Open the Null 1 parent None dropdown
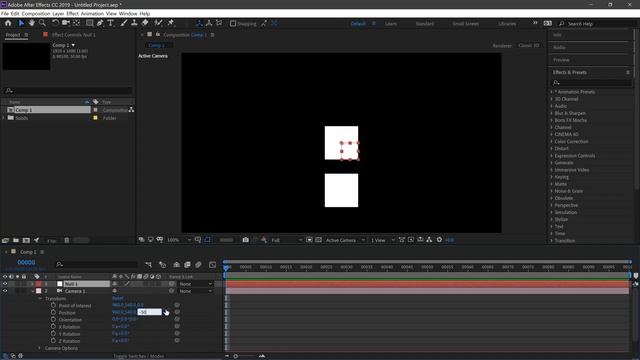 pos(196,284)
